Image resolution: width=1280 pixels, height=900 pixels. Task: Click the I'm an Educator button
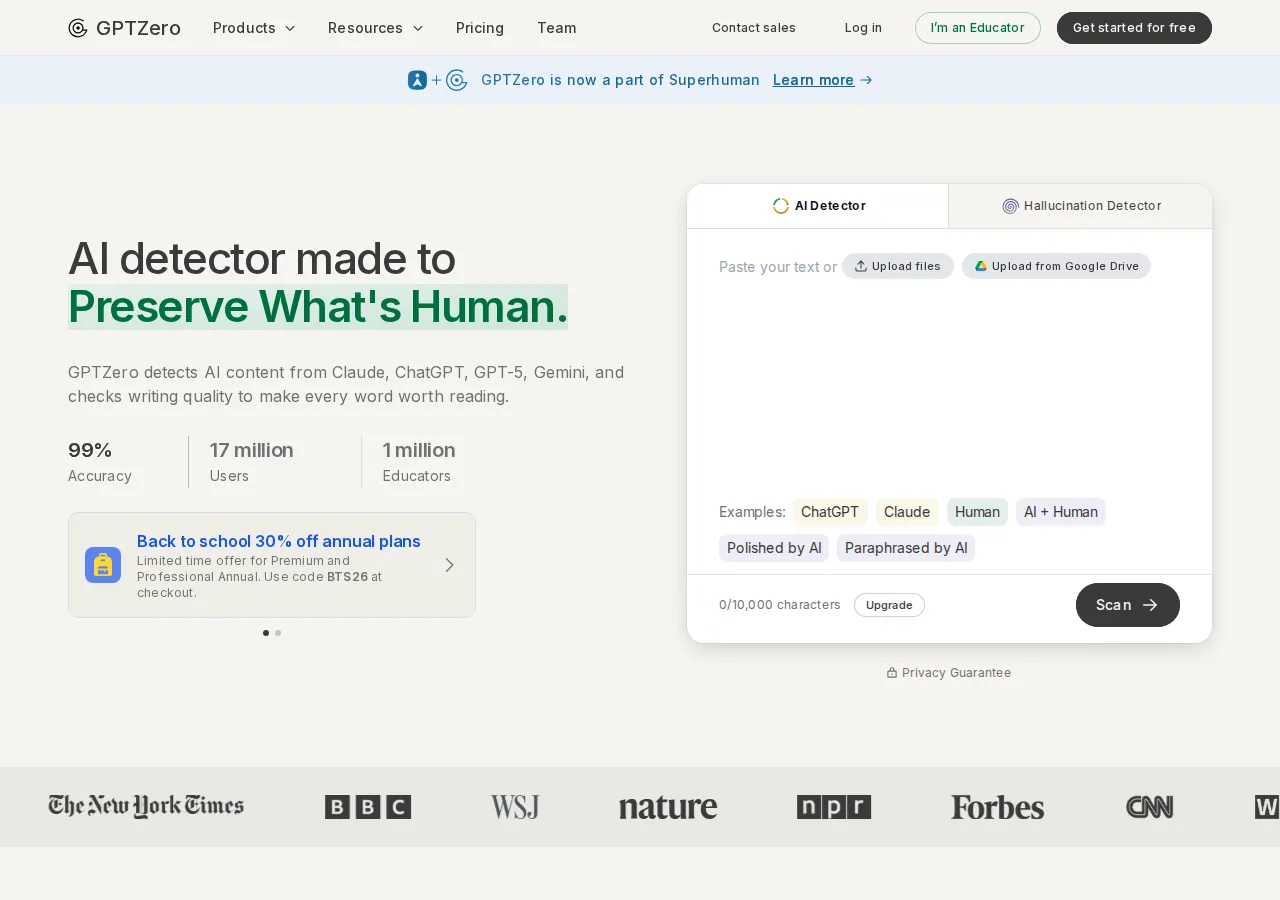tap(978, 28)
